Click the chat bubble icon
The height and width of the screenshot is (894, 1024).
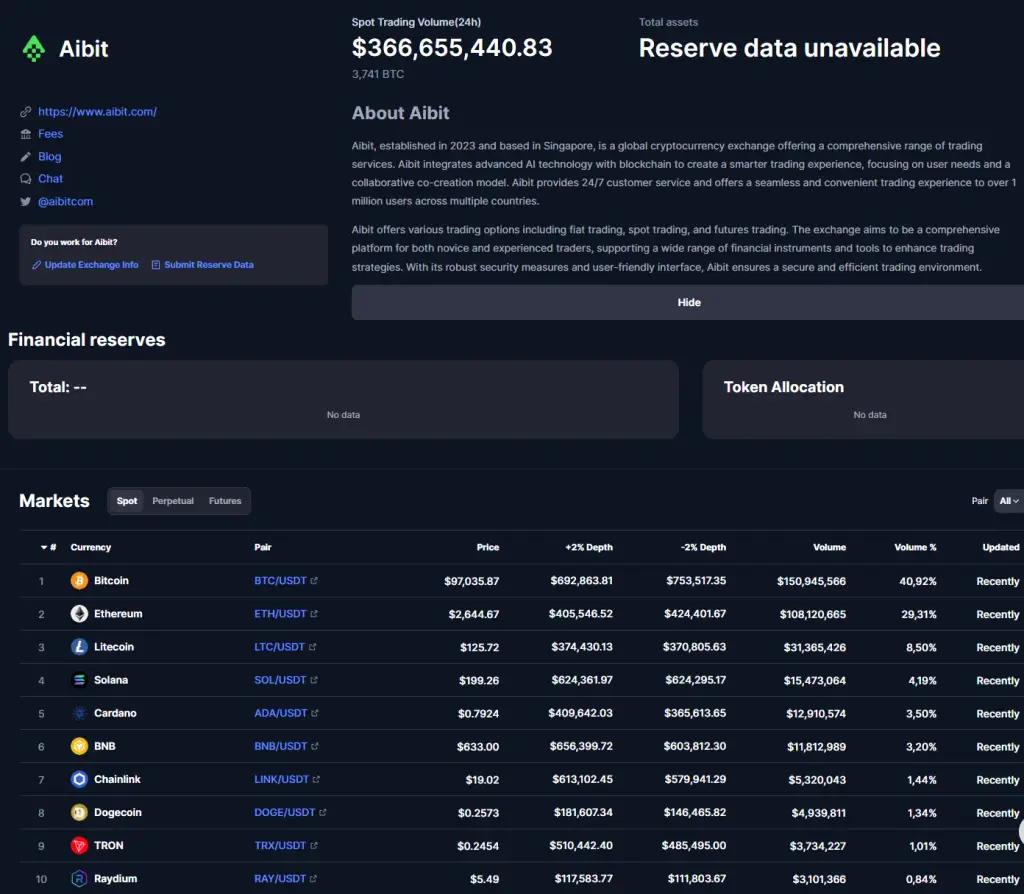pos(25,178)
